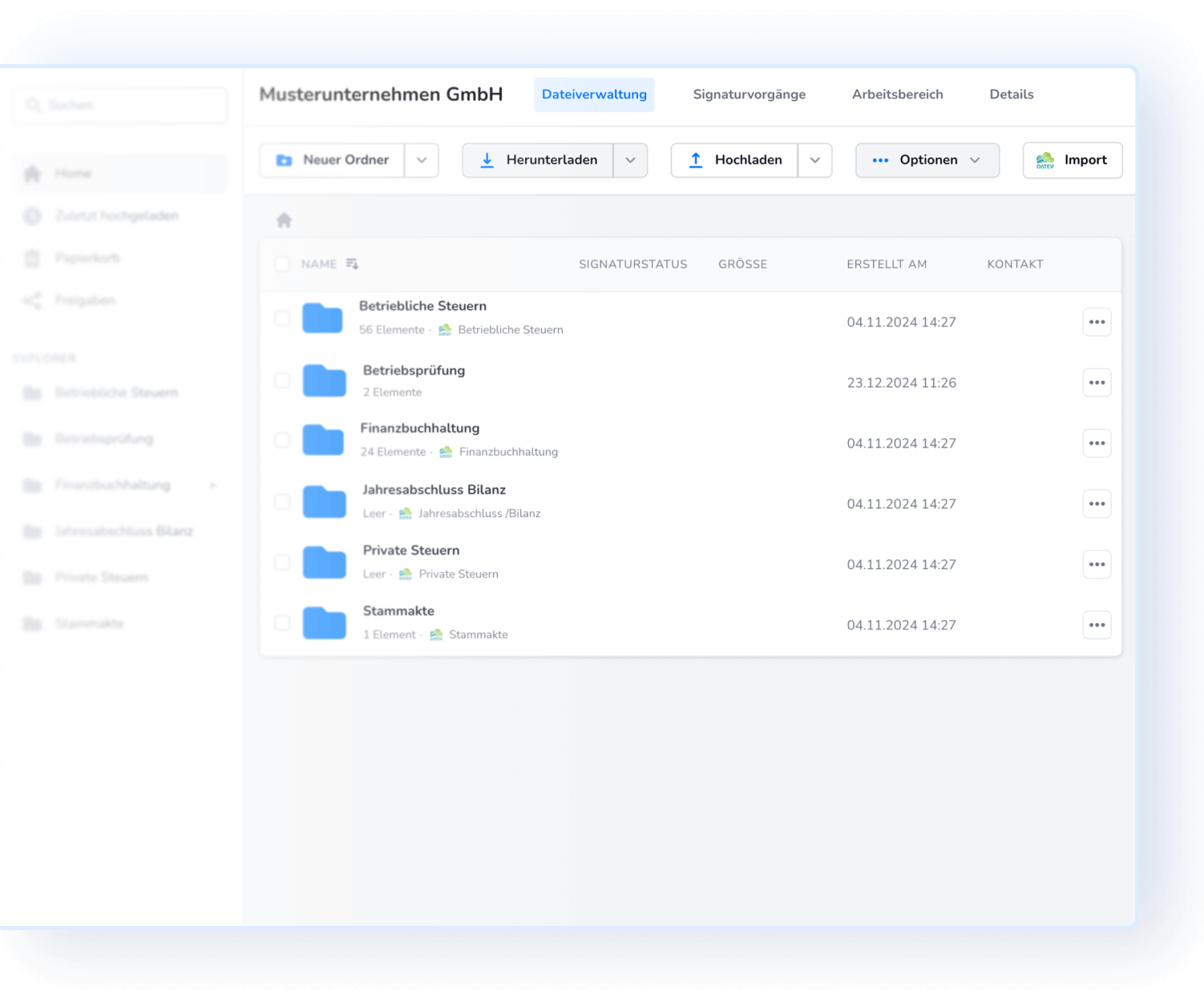Open three-dot menu for Stammakte folder
This screenshot has height=994, width=1204.
click(x=1097, y=625)
